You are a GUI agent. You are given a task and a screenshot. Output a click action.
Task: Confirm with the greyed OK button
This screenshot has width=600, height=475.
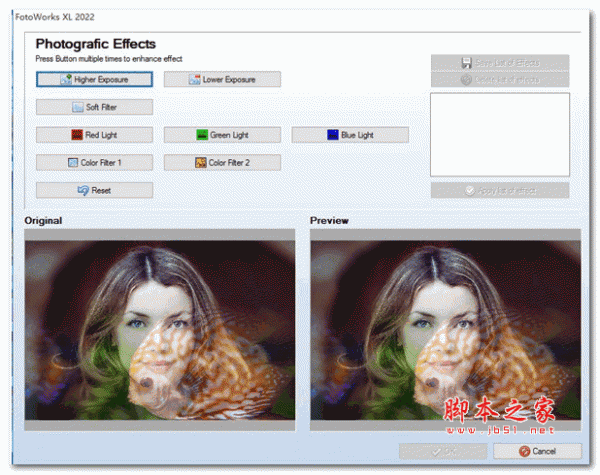[443, 452]
